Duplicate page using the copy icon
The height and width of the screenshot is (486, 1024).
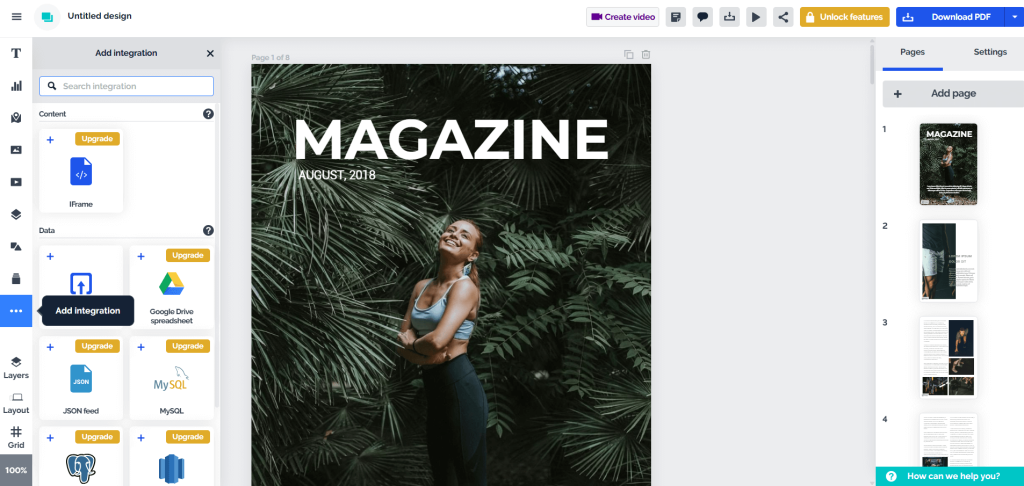click(x=629, y=55)
